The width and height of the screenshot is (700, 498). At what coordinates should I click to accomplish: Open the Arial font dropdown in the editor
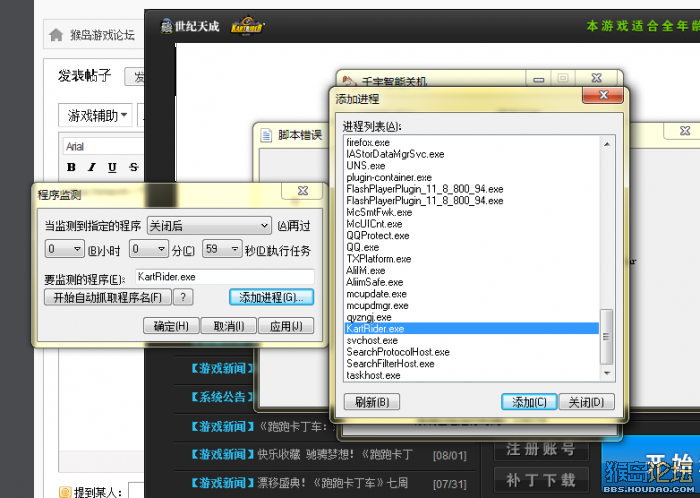pos(104,146)
